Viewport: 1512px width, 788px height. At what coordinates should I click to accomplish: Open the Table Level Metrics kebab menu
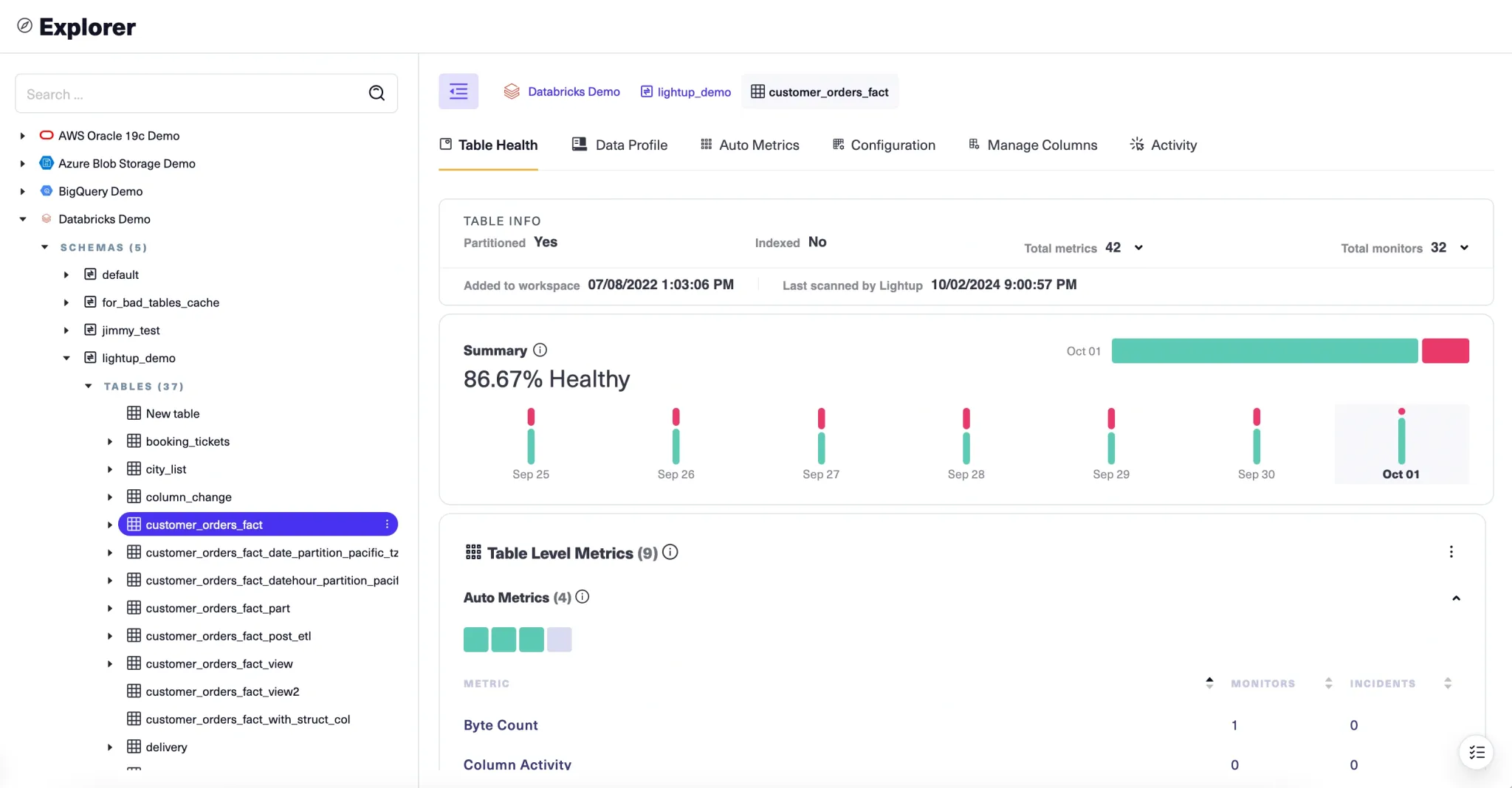tap(1451, 551)
